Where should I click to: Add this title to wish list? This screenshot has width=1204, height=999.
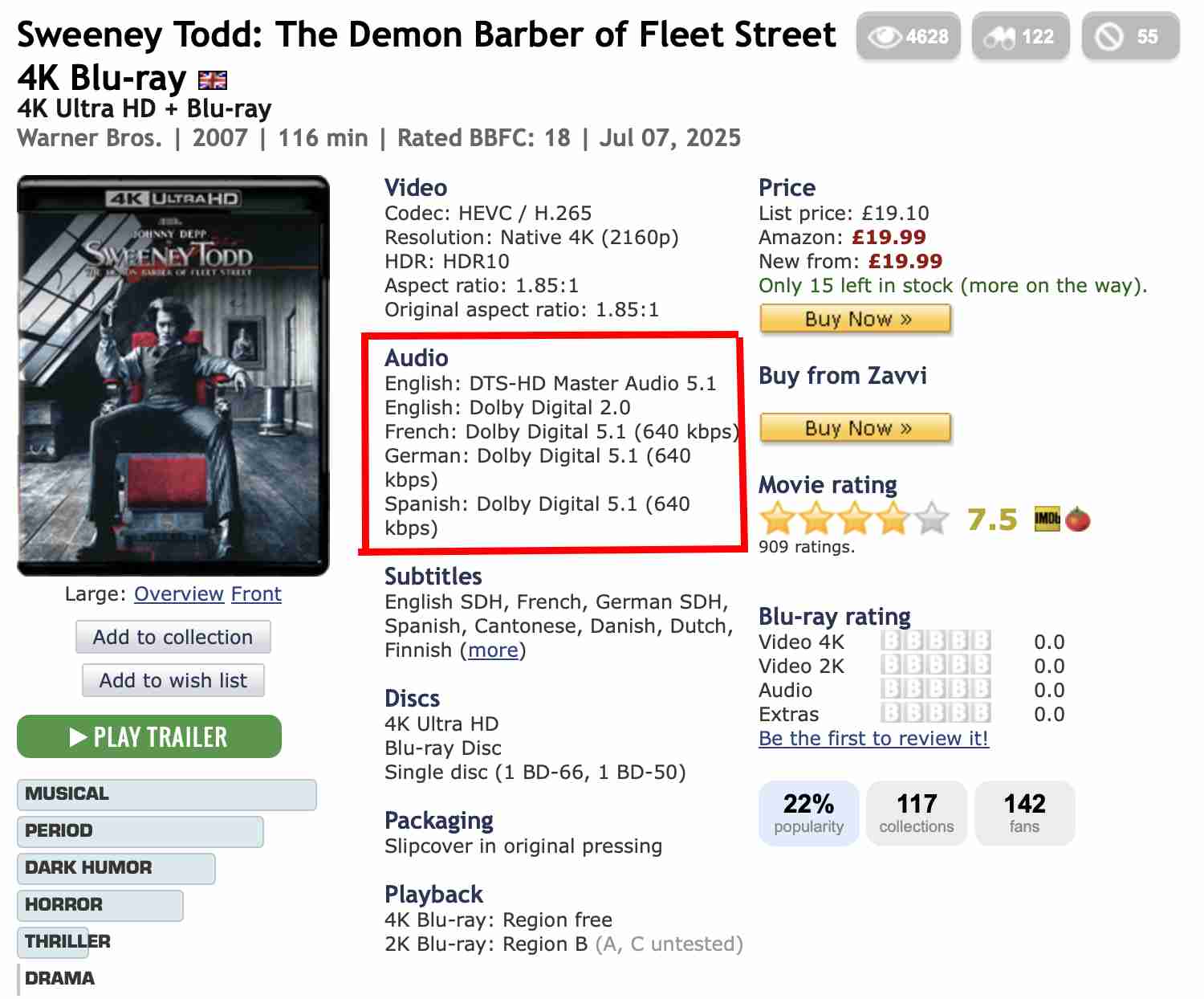pos(173,680)
